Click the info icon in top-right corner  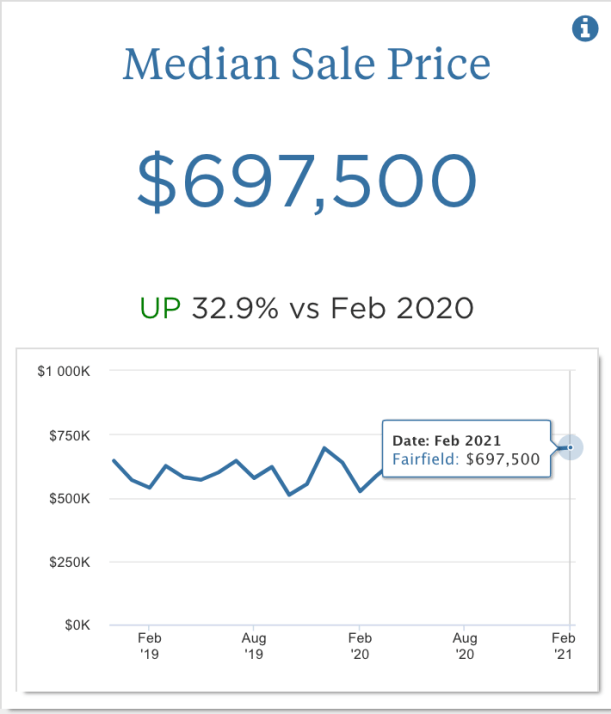click(584, 29)
